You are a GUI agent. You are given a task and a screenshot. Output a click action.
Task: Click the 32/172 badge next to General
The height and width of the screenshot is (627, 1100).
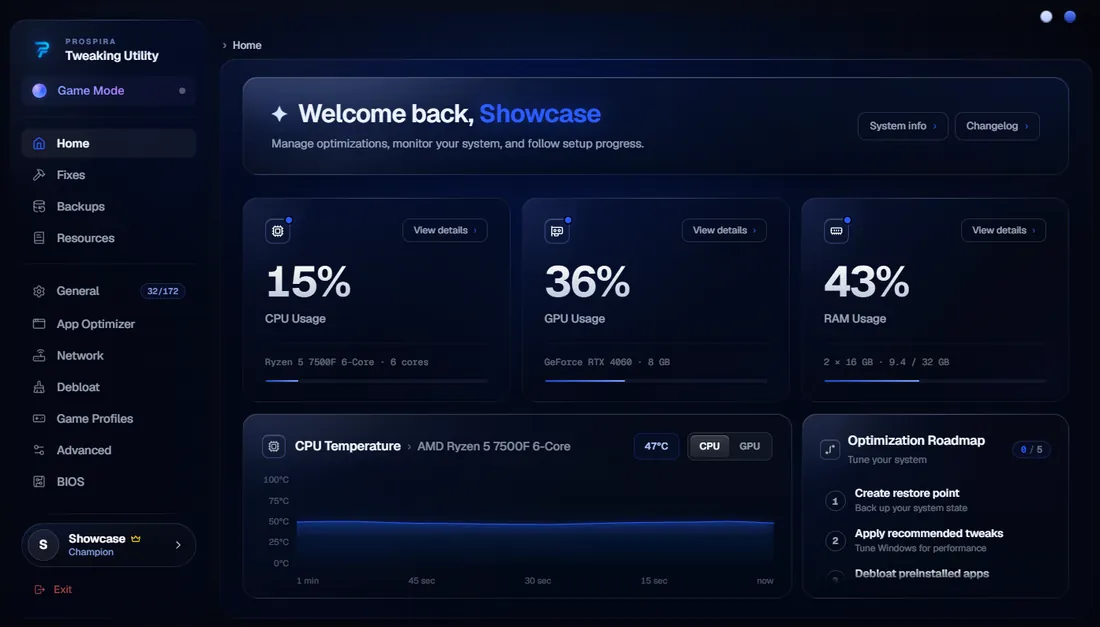click(163, 291)
